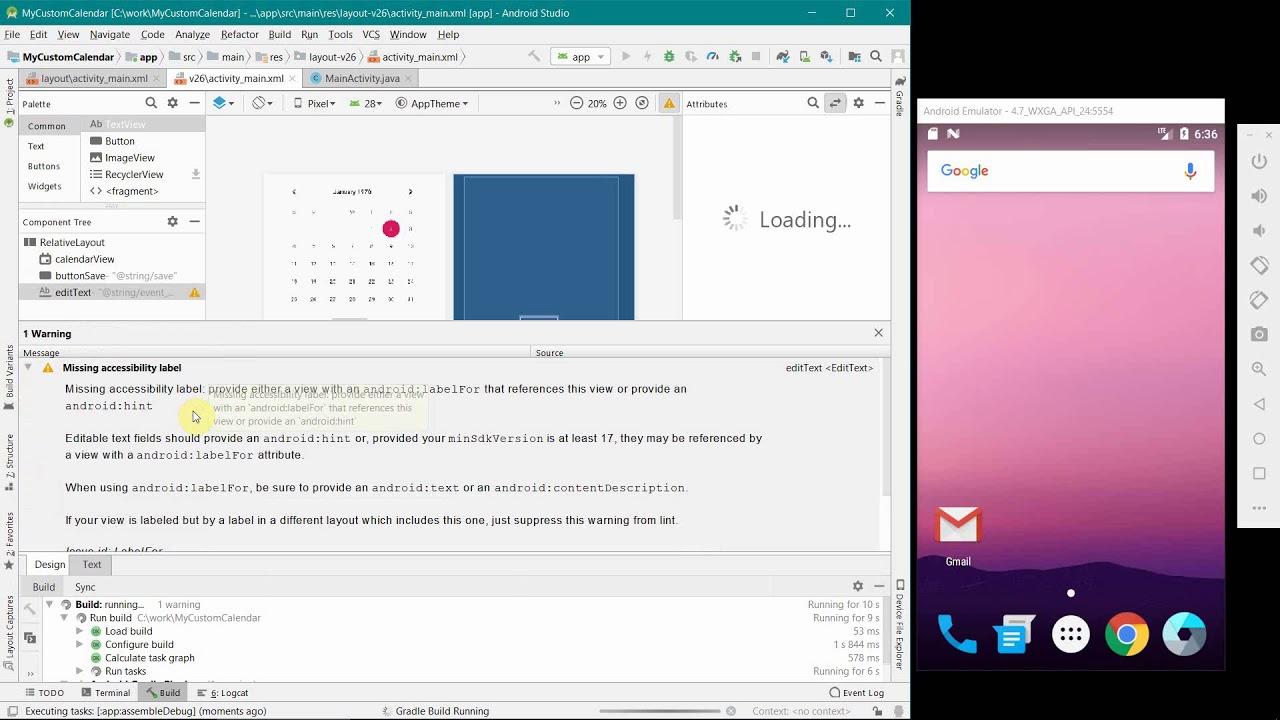Zoom out the design surface
Screen dimensions: 1280x720
pos(576,103)
